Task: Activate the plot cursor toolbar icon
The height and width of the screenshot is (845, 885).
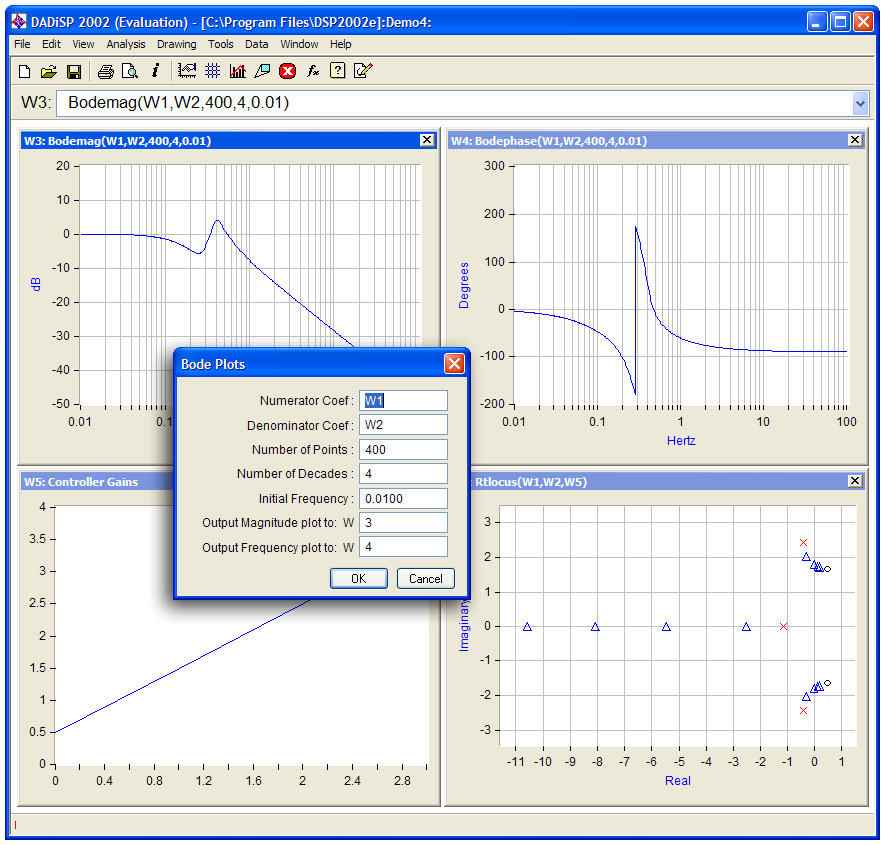Action: coord(187,71)
